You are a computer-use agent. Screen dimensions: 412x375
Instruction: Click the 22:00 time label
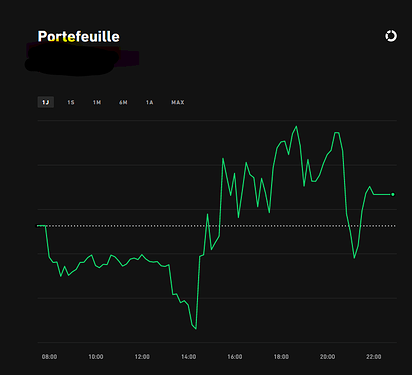tap(374, 357)
